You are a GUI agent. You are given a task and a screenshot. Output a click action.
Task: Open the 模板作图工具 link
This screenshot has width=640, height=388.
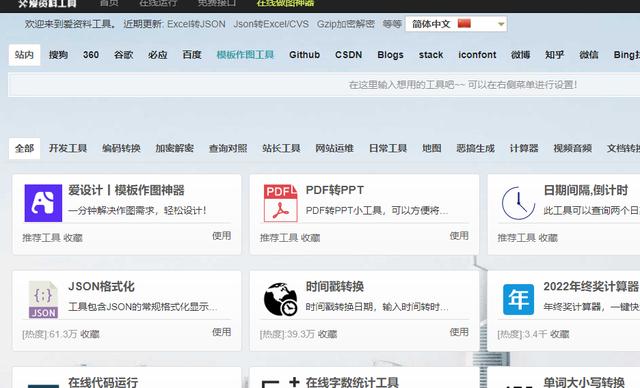coord(245,55)
